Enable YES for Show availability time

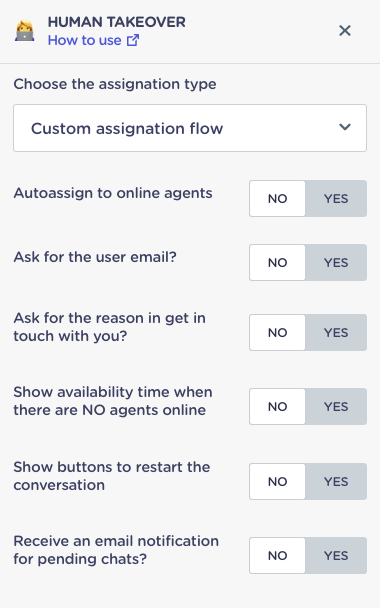[x=336, y=406]
